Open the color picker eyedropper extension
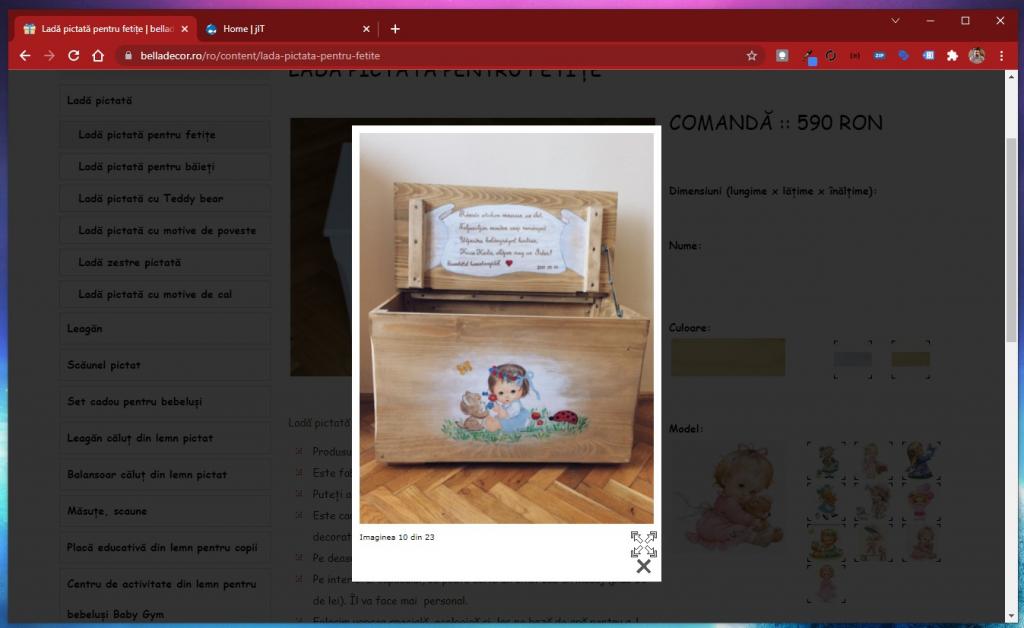 (x=808, y=56)
